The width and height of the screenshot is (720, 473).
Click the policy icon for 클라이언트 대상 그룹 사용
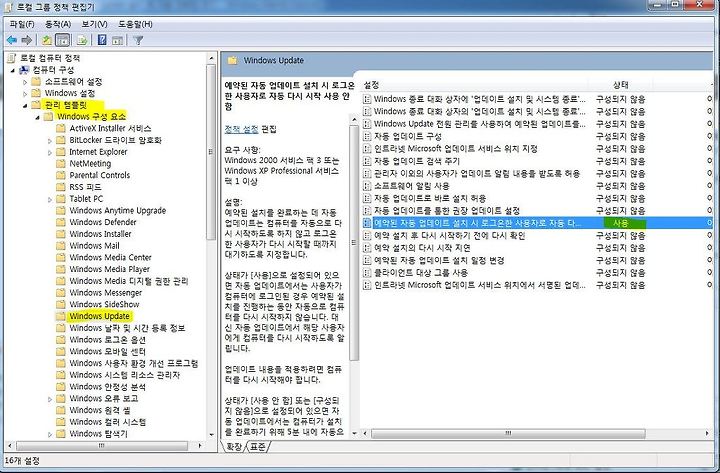tap(366, 273)
